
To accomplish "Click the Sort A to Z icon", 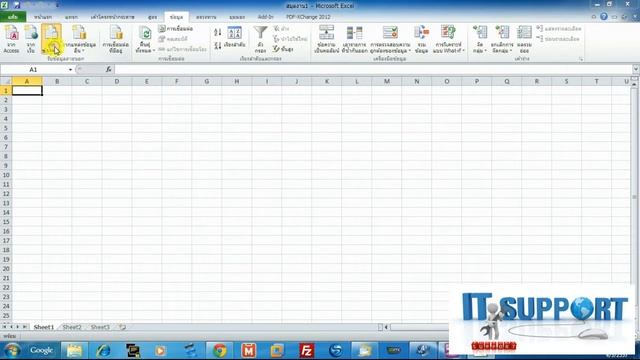I will coord(218,32).
